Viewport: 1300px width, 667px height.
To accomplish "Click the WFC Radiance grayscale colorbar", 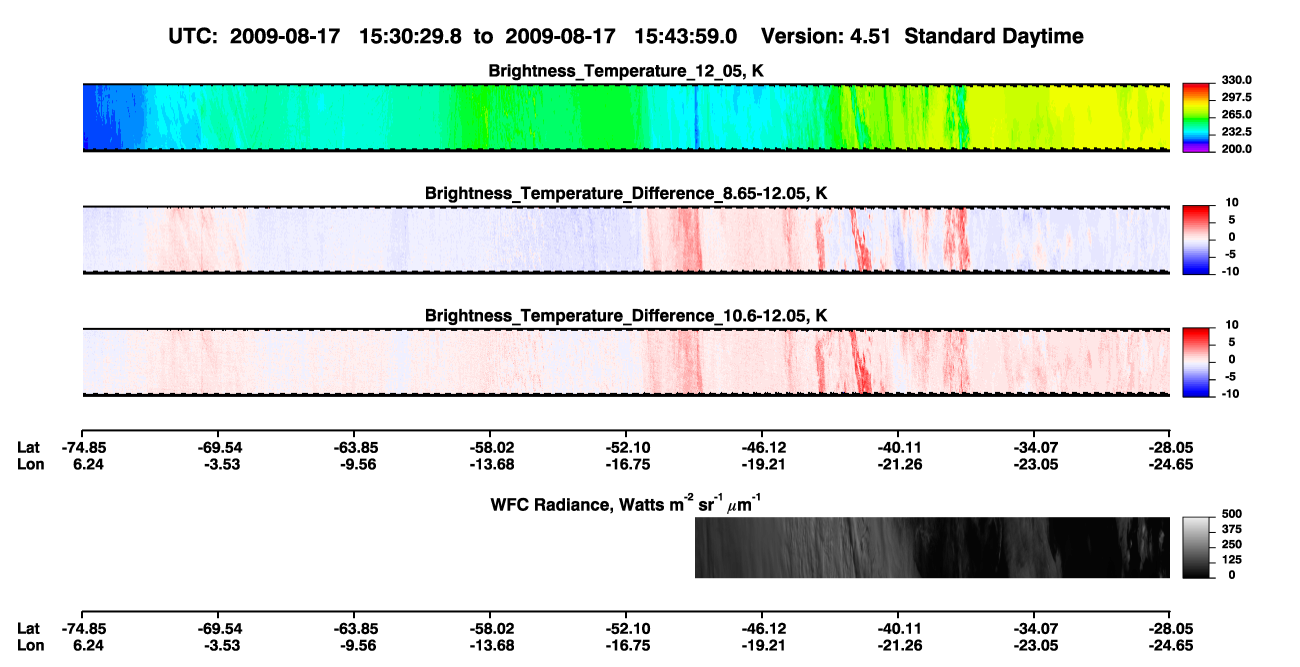I will point(1196,547).
